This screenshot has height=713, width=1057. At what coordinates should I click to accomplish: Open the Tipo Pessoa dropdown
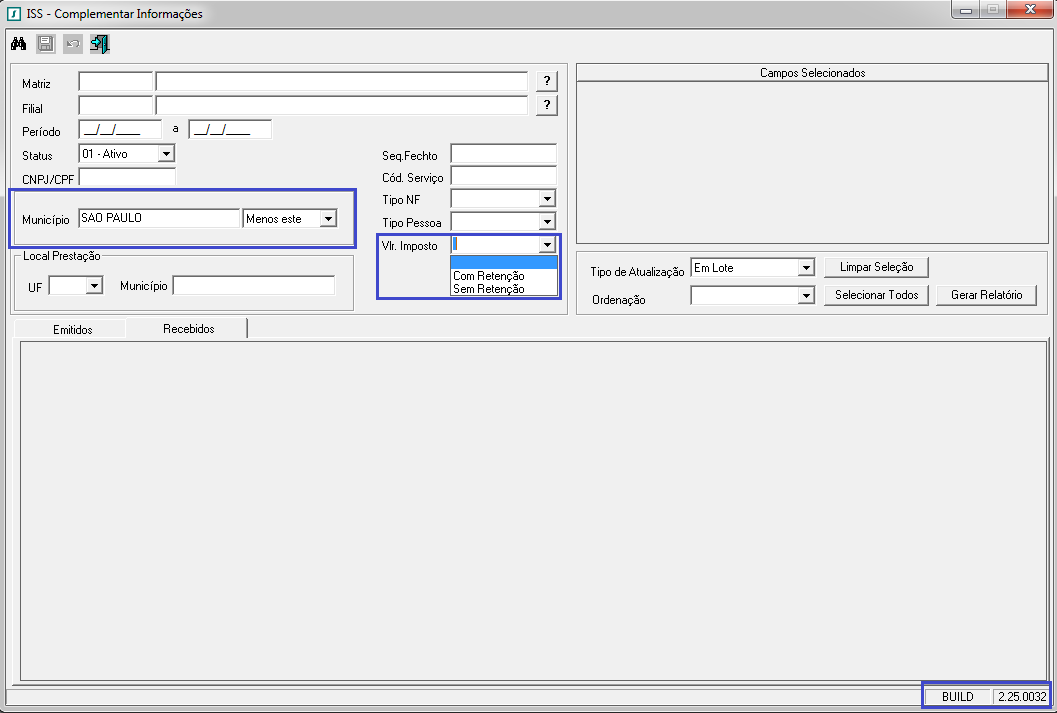[x=546, y=222]
